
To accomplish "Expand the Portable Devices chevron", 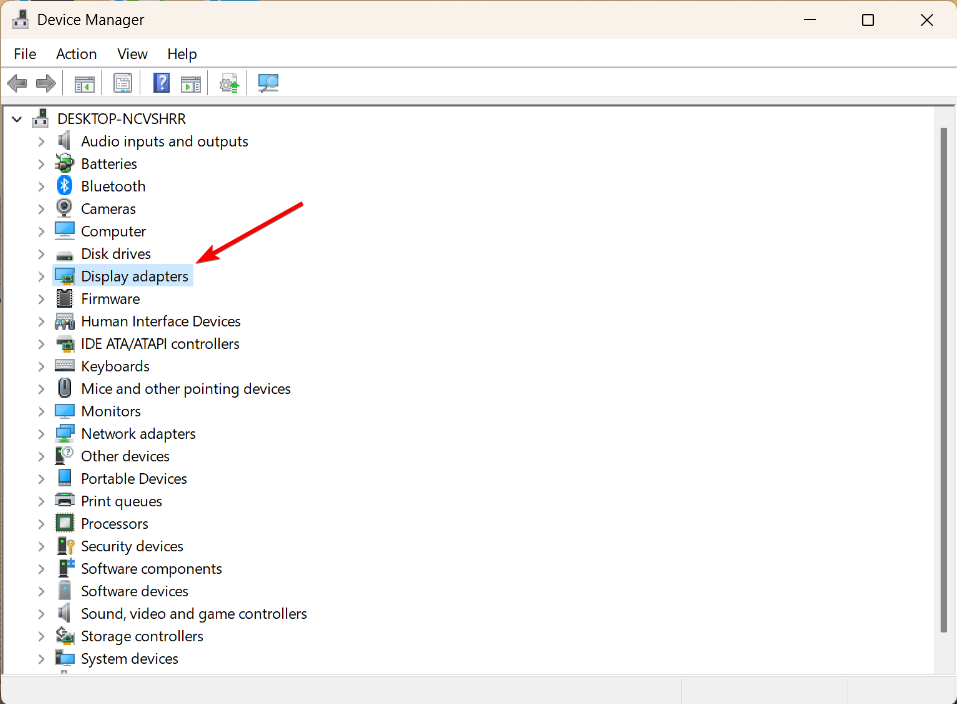I will [41, 479].
